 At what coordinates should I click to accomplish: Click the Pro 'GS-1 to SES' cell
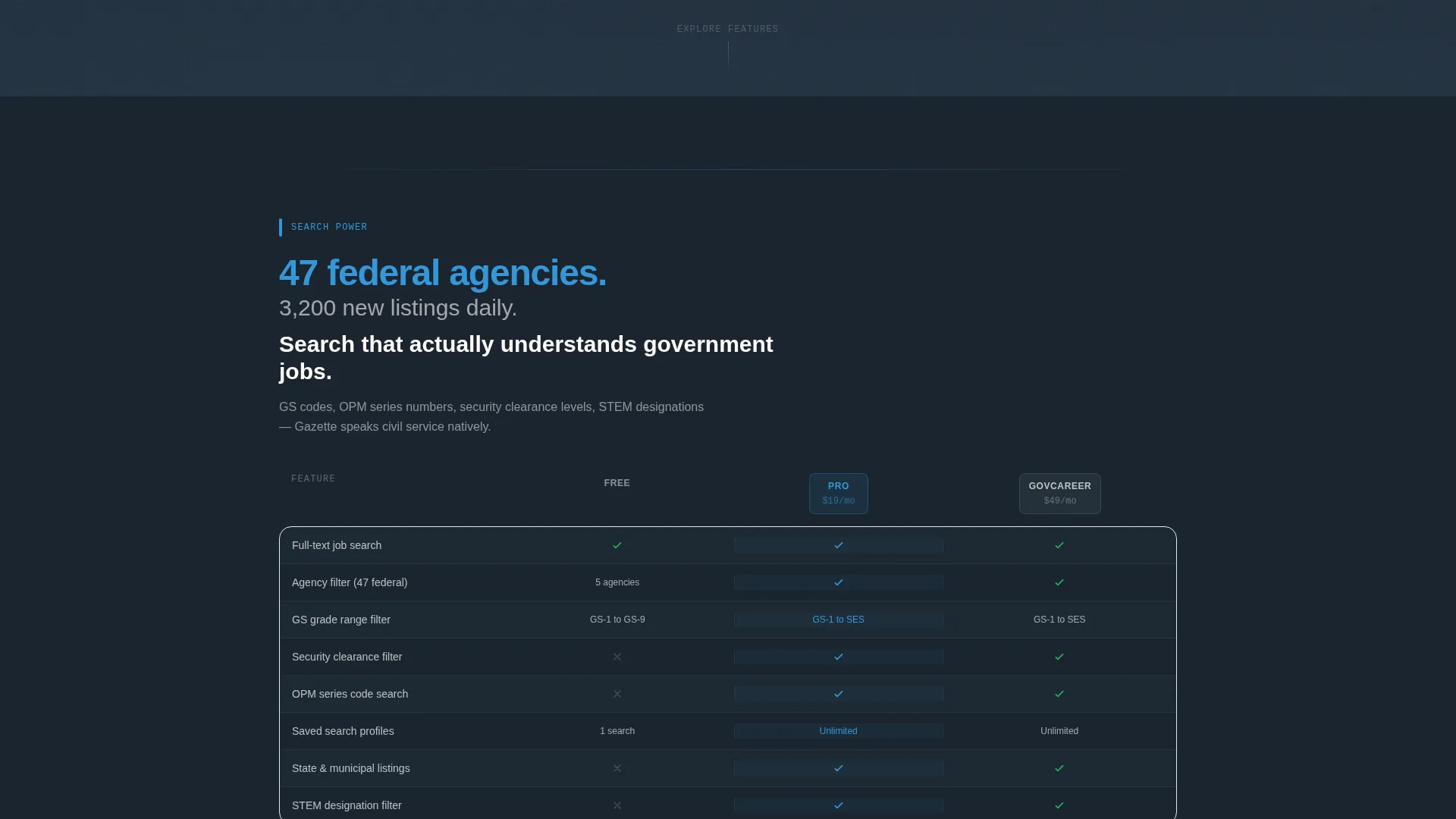click(839, 620)
